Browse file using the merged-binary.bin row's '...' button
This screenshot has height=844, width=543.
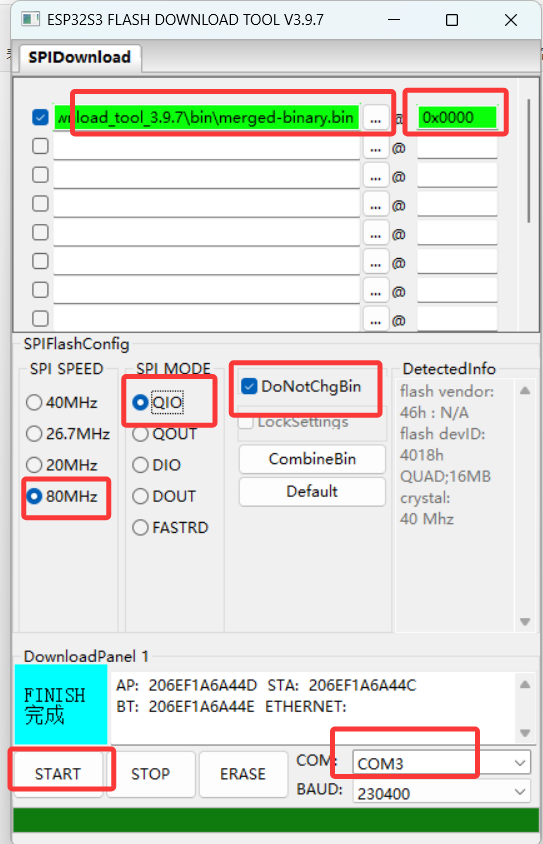(376, 118)
